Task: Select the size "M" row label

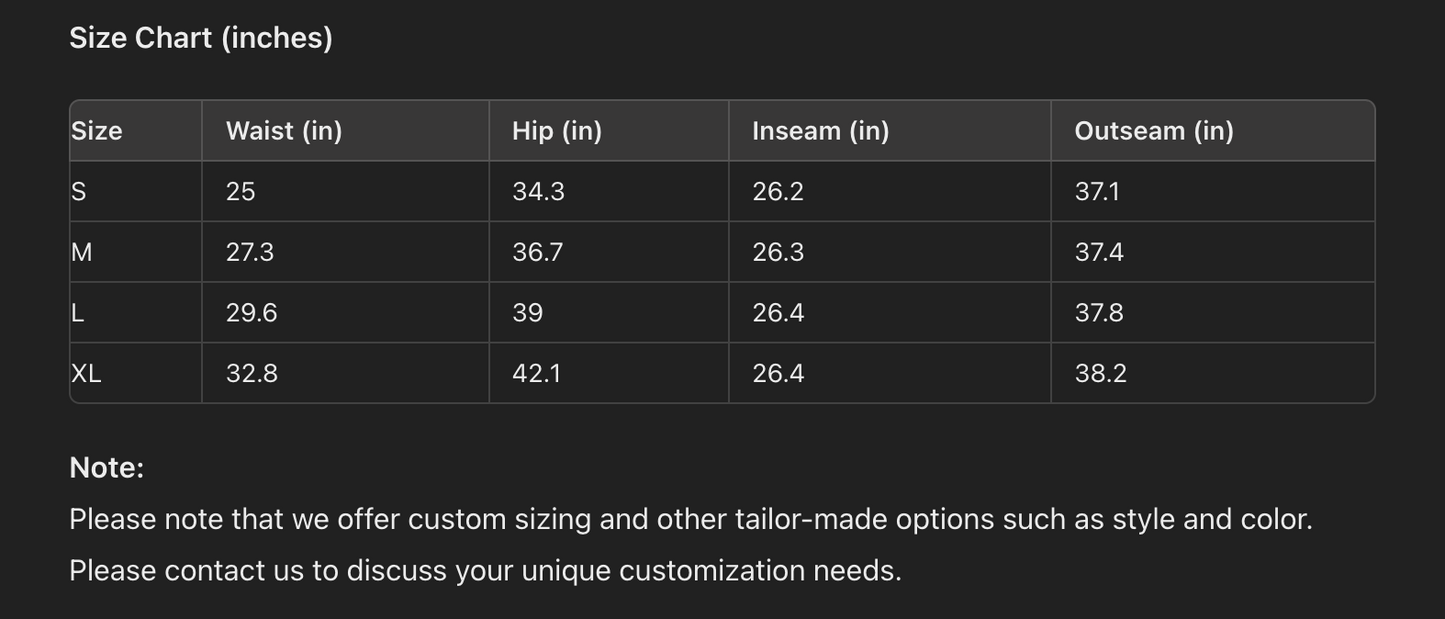Action: point(82,252)
